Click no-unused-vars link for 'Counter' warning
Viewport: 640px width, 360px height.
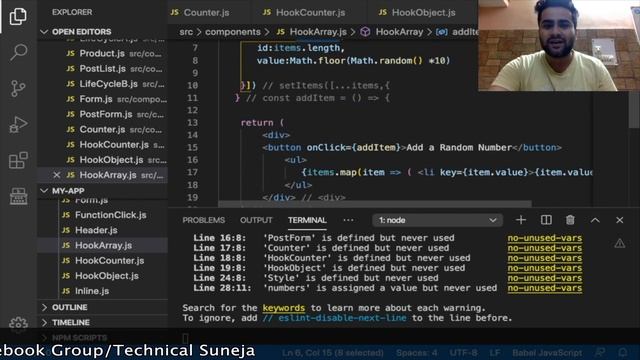[x=545, y=248]
